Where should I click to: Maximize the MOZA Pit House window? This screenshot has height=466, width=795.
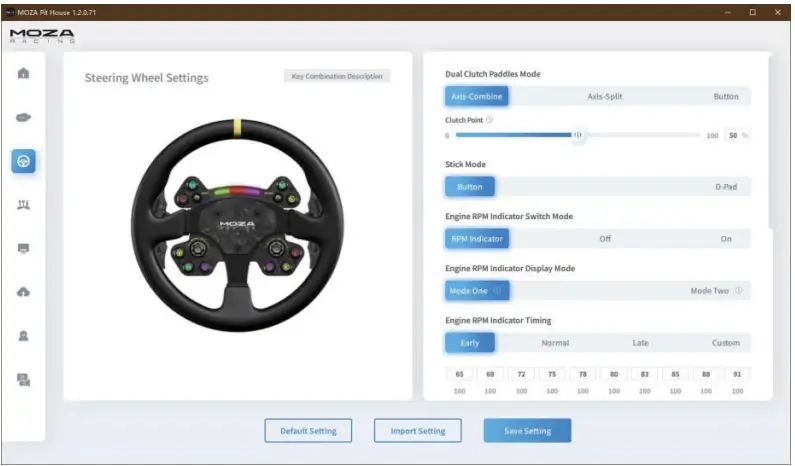753,12
